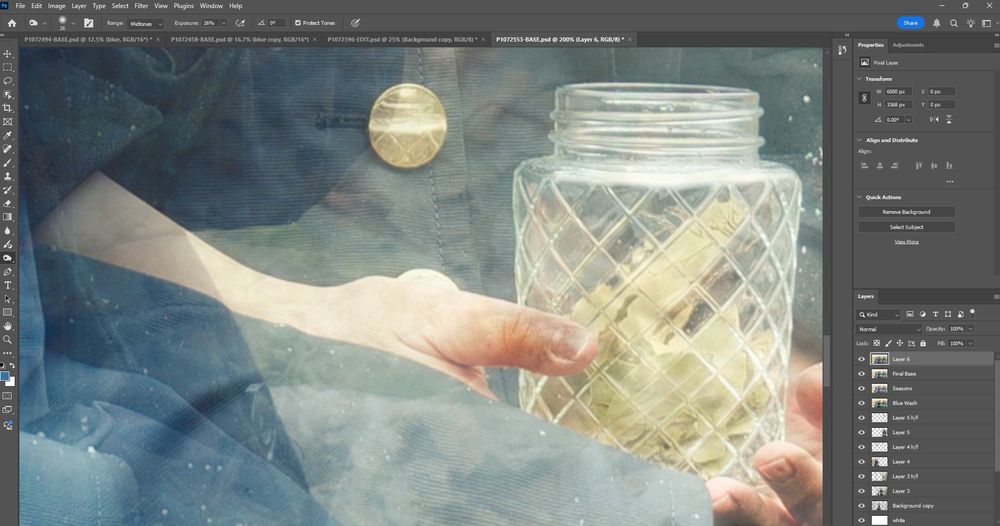Select the Hand tool
This screenshot has height=526, width=1000.
point(8,326)
